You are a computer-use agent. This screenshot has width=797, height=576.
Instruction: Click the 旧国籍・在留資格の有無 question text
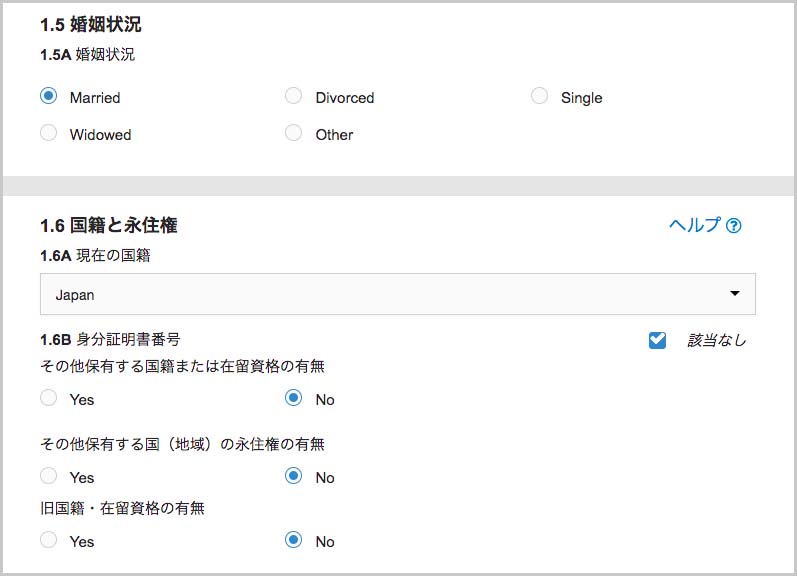(122, 508)
